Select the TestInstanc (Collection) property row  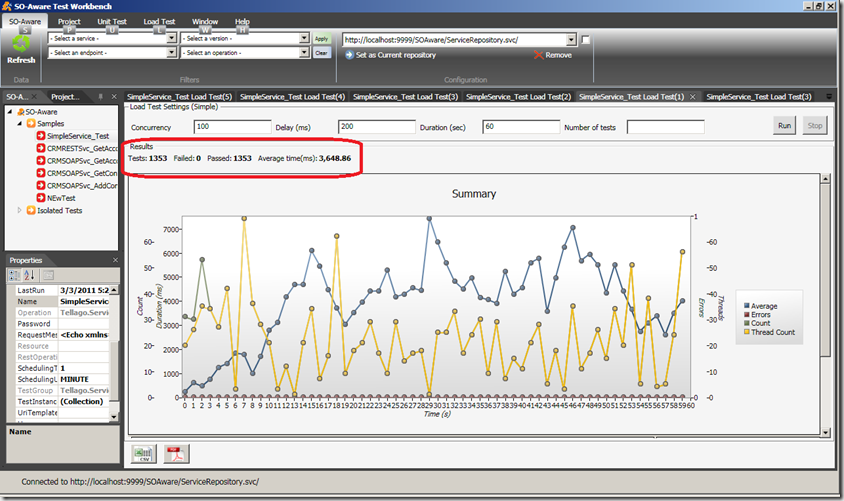pyautogui.click(x=62, y=401)
